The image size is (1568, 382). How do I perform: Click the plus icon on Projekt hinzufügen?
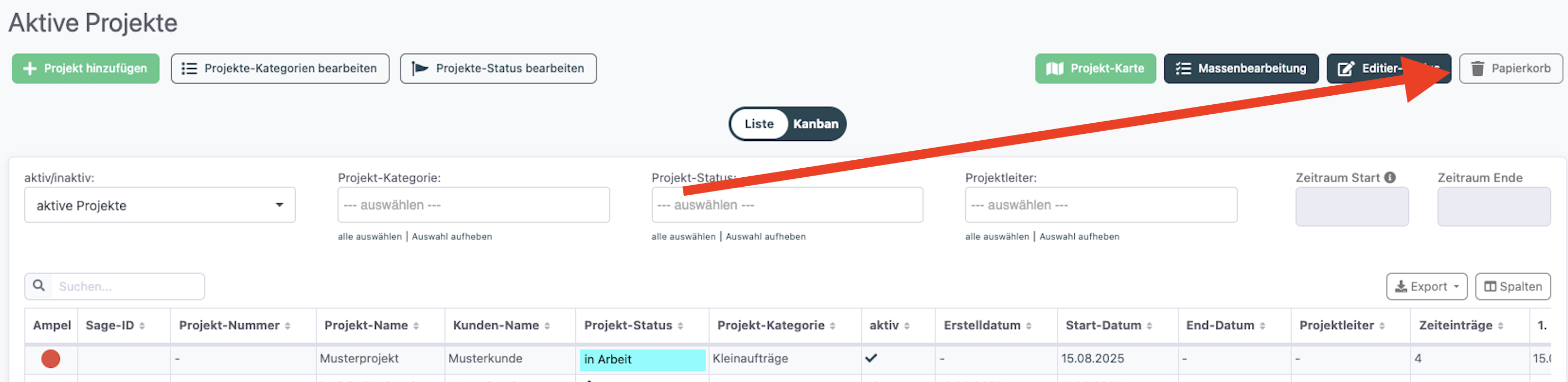(29, 69)
